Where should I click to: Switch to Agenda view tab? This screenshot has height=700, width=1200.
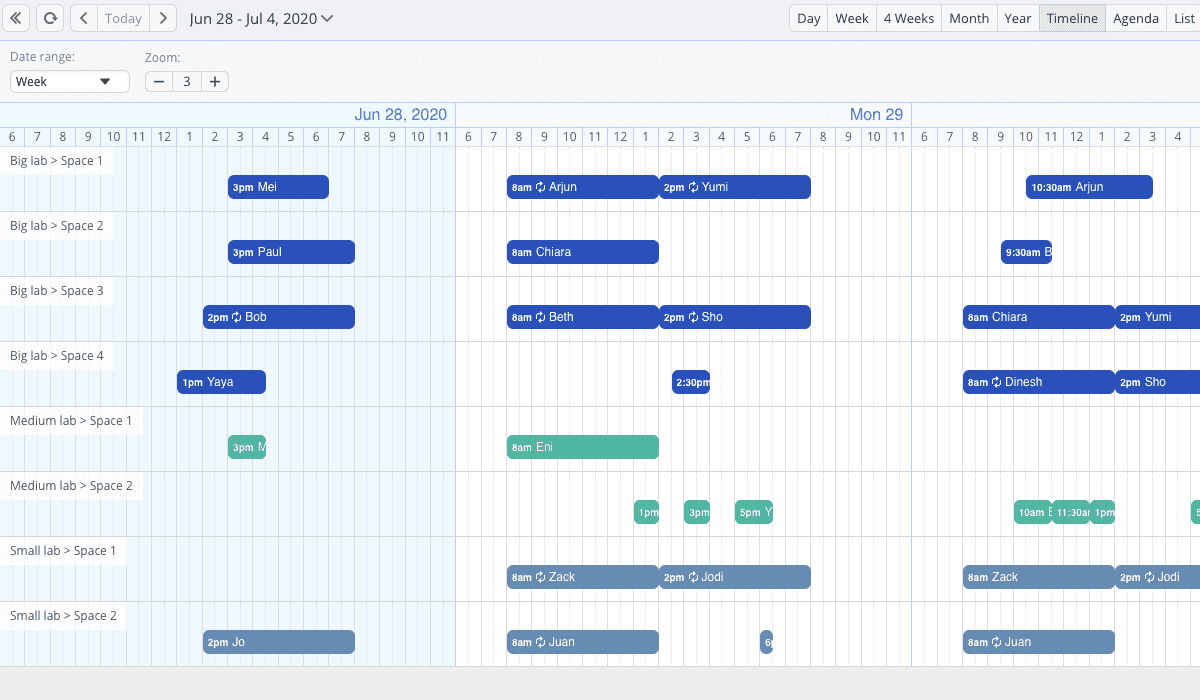tap(1135, 18)
